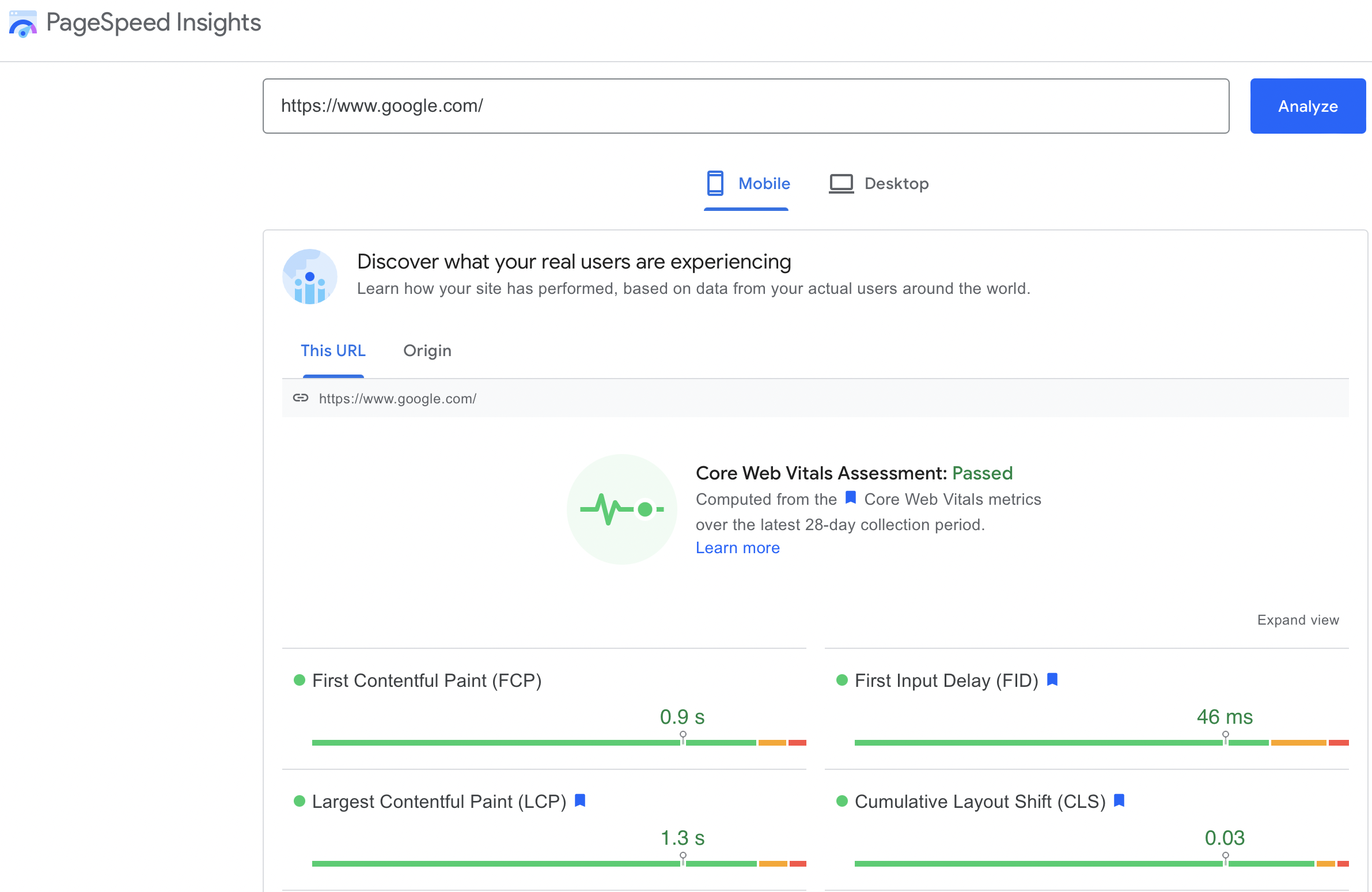The image size is (1372, 892).
Task: Click the link chain icon beside URL
Action: [x=300, y=398]
